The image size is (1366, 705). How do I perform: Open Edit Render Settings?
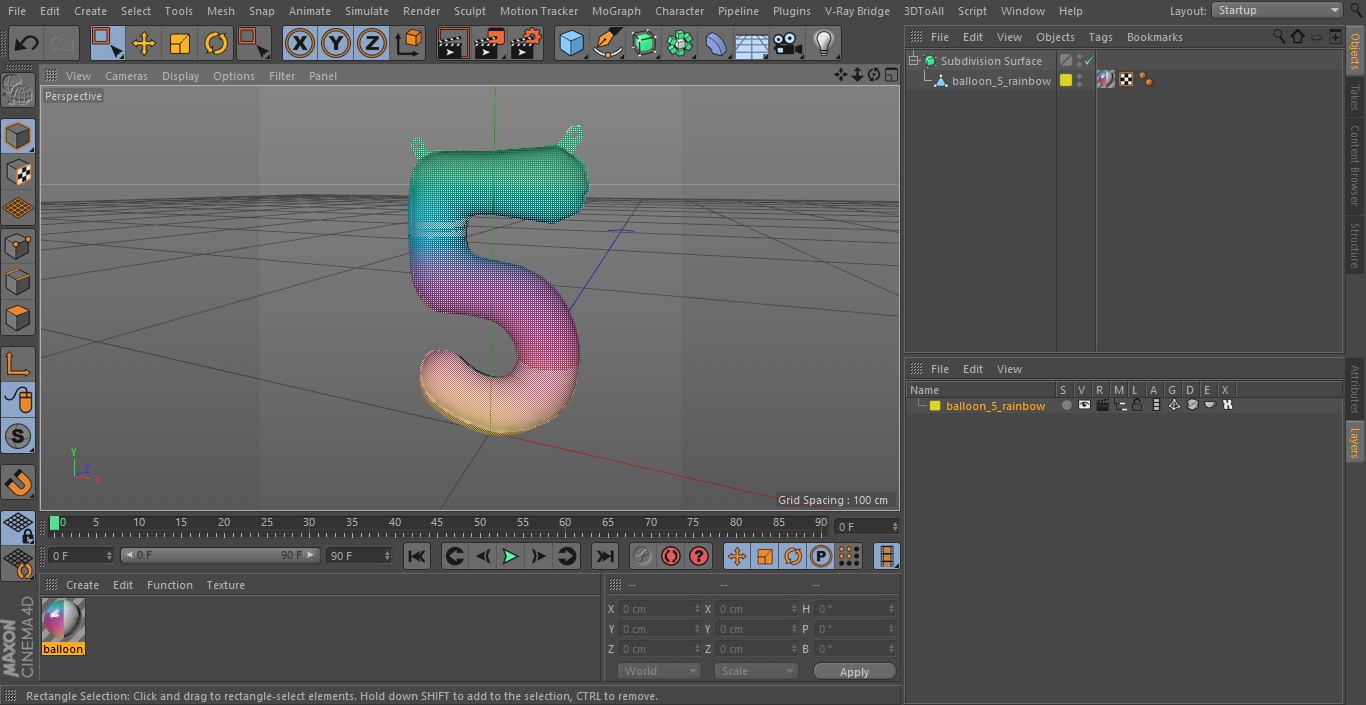pyautogui.click(x=526, y=43)
